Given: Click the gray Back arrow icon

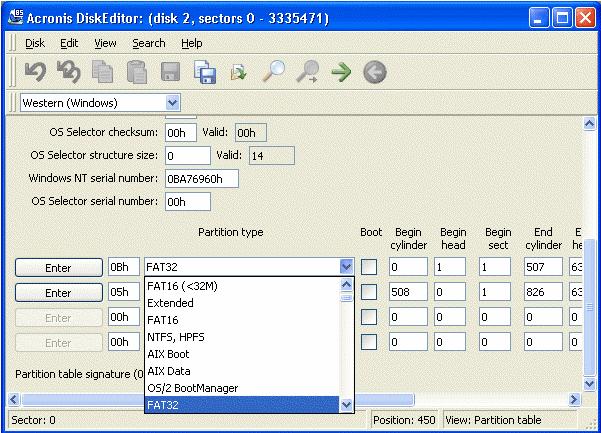Looking at the screenshot, I should coord(374,72).
